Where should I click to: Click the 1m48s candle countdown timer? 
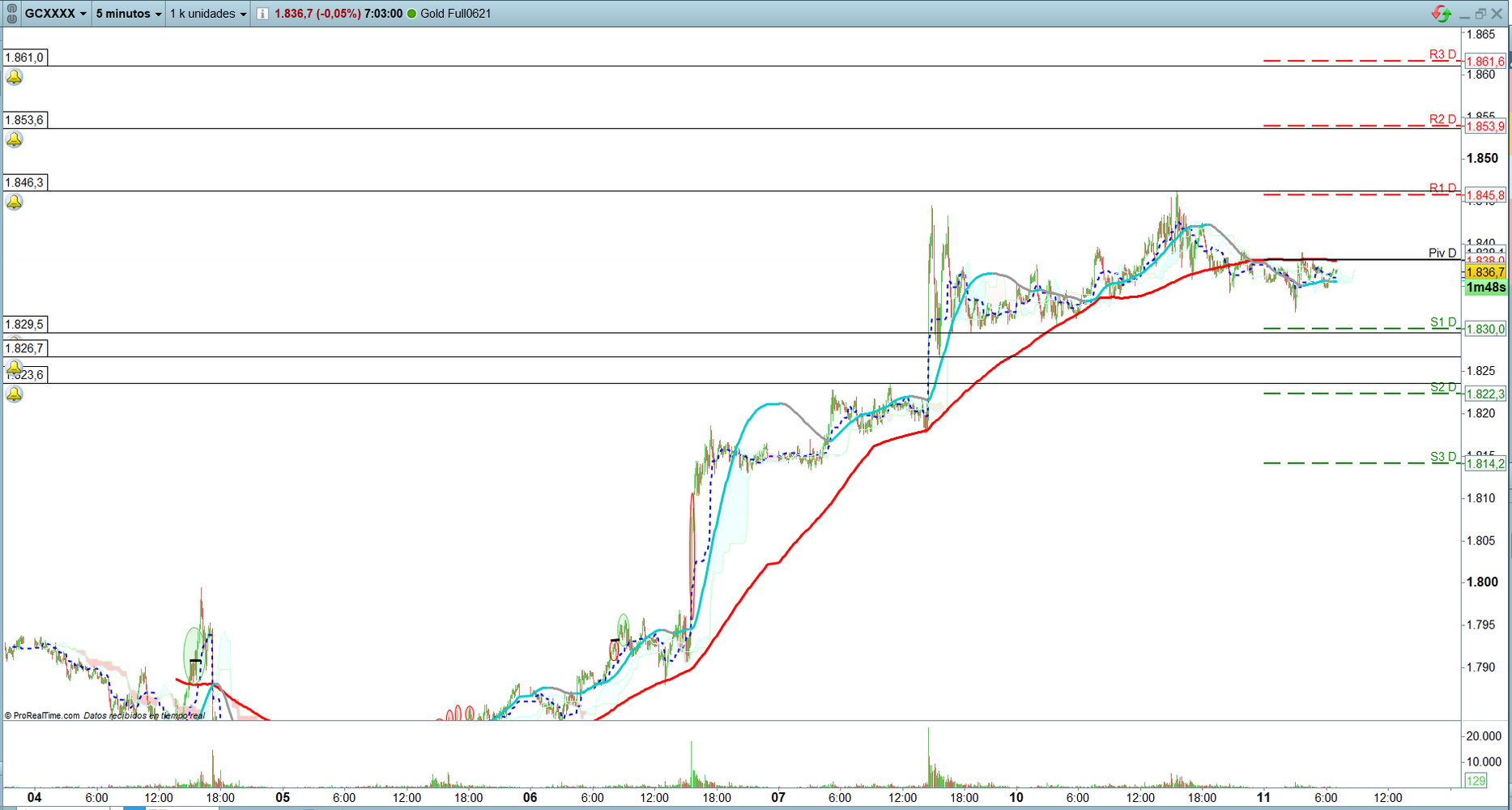pyautogui.click(x=1485, y=288)
